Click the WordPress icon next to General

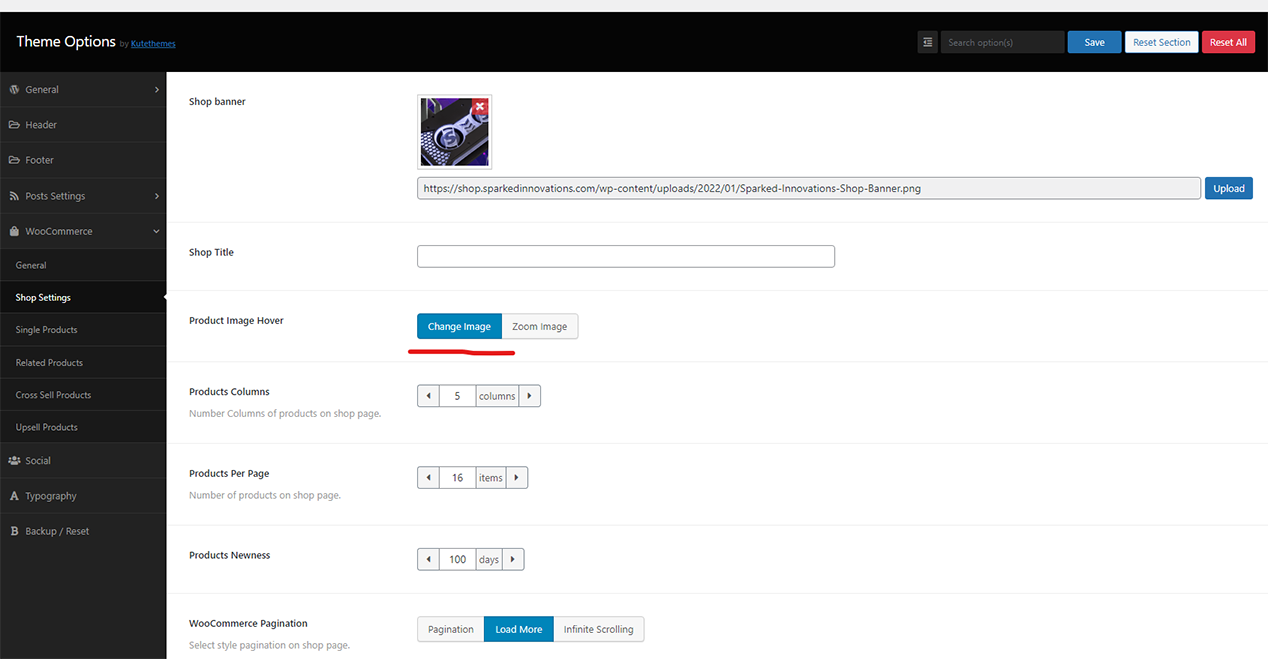(14, 89)
